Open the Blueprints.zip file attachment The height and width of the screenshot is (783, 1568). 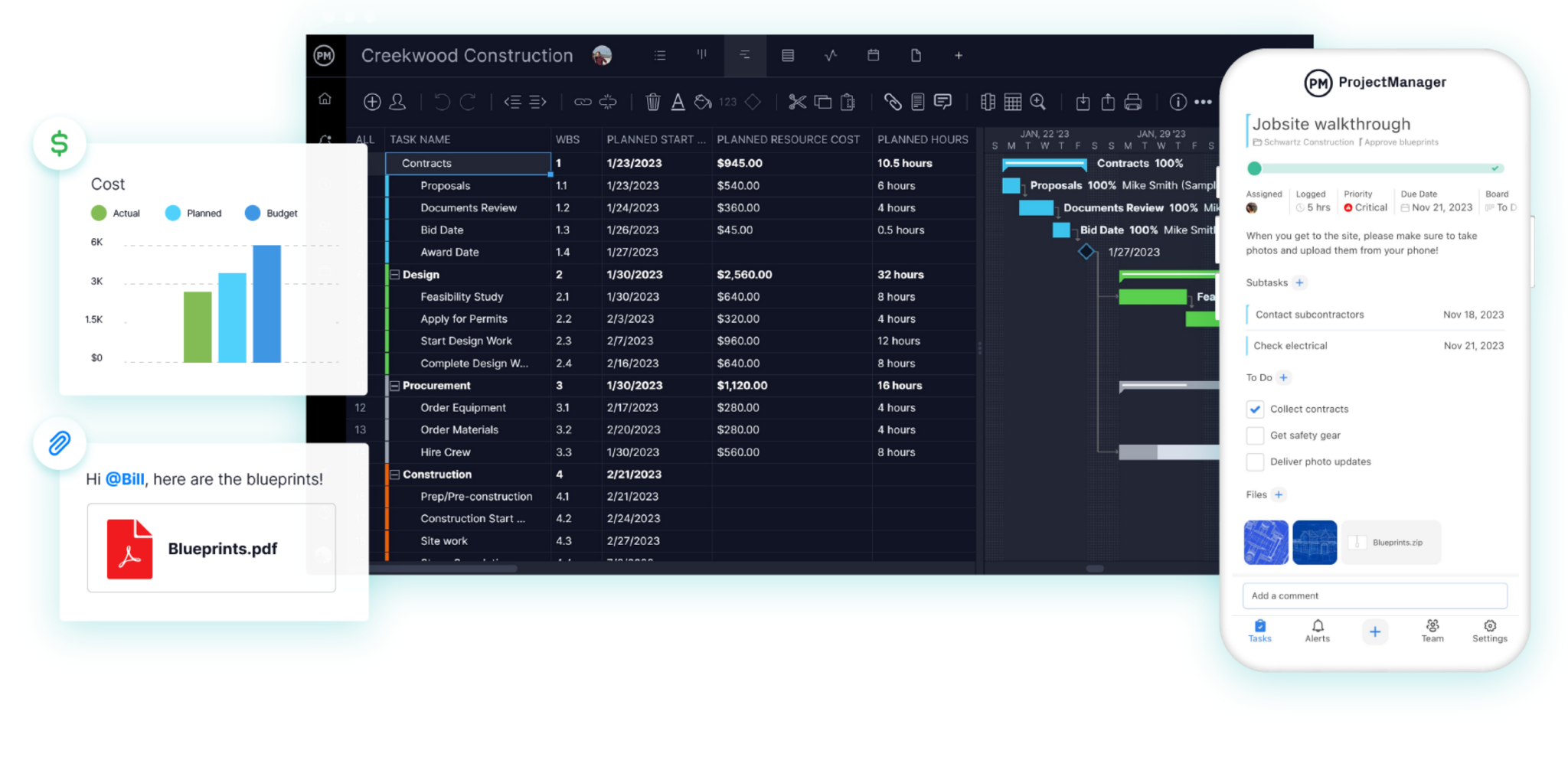pos(1391,543)
